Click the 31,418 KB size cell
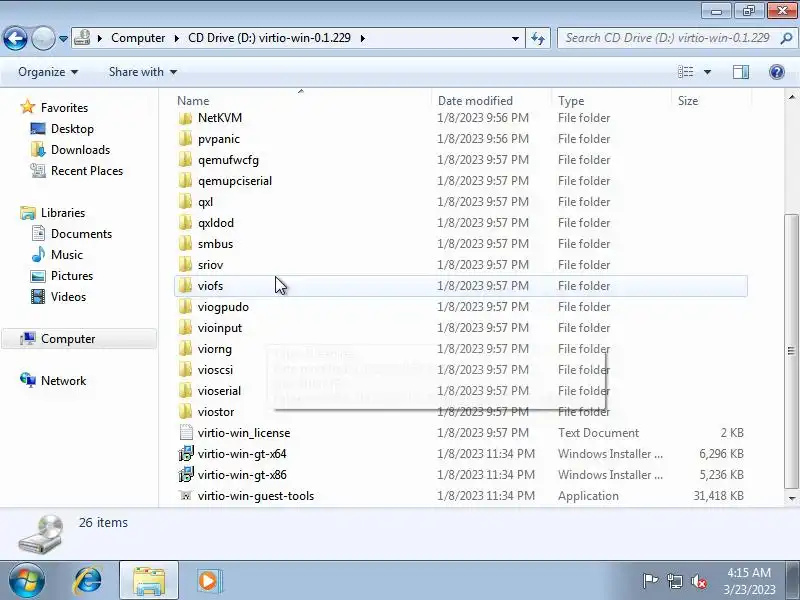This screenshot has height=600, width=800. coord(718,495)
